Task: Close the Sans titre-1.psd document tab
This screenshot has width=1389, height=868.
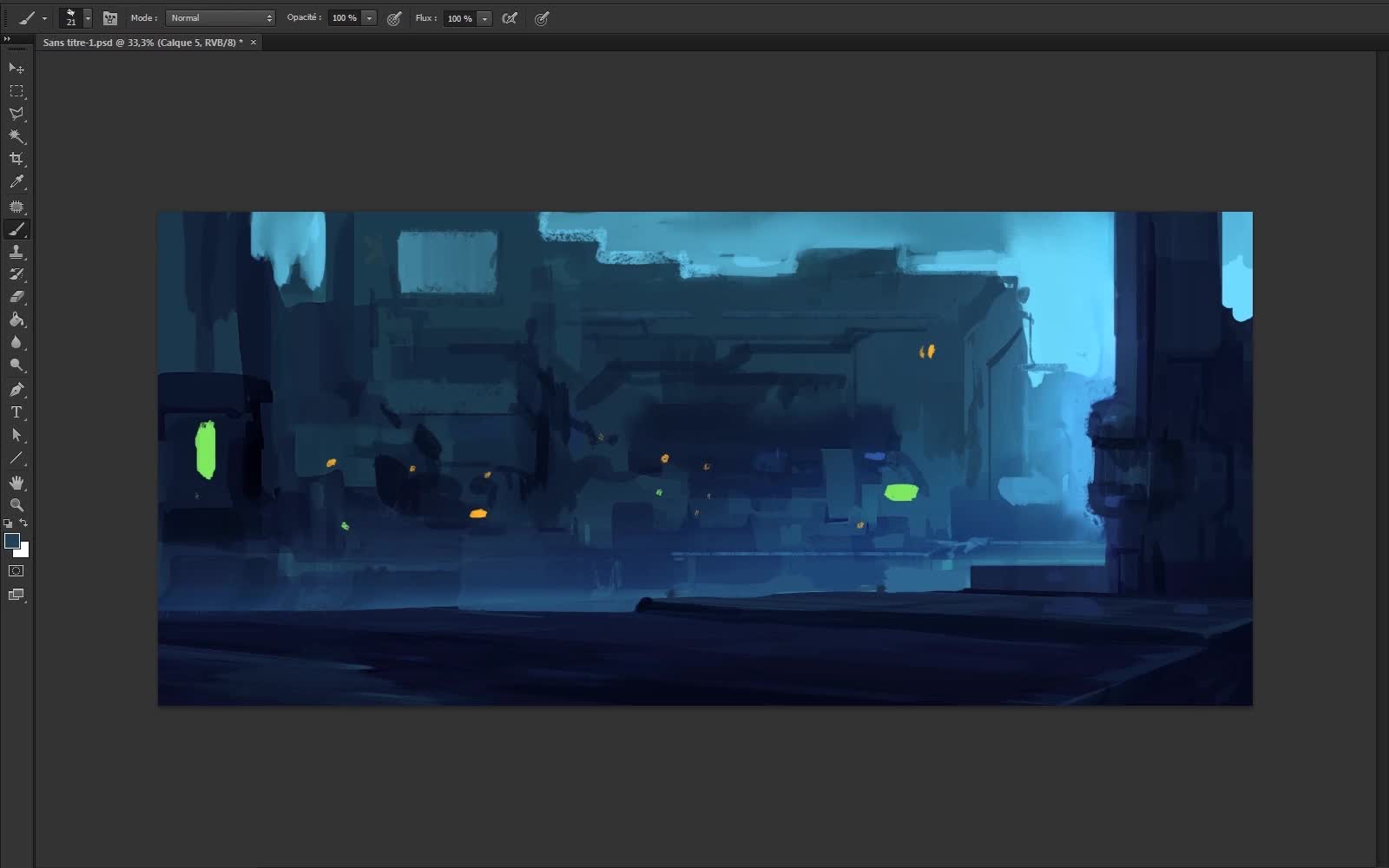Action: (x=253, y=43)
